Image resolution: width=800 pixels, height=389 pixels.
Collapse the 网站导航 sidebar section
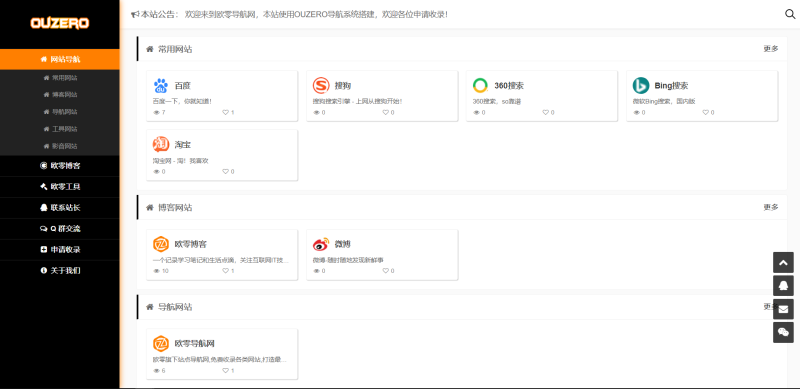[60, 59]
